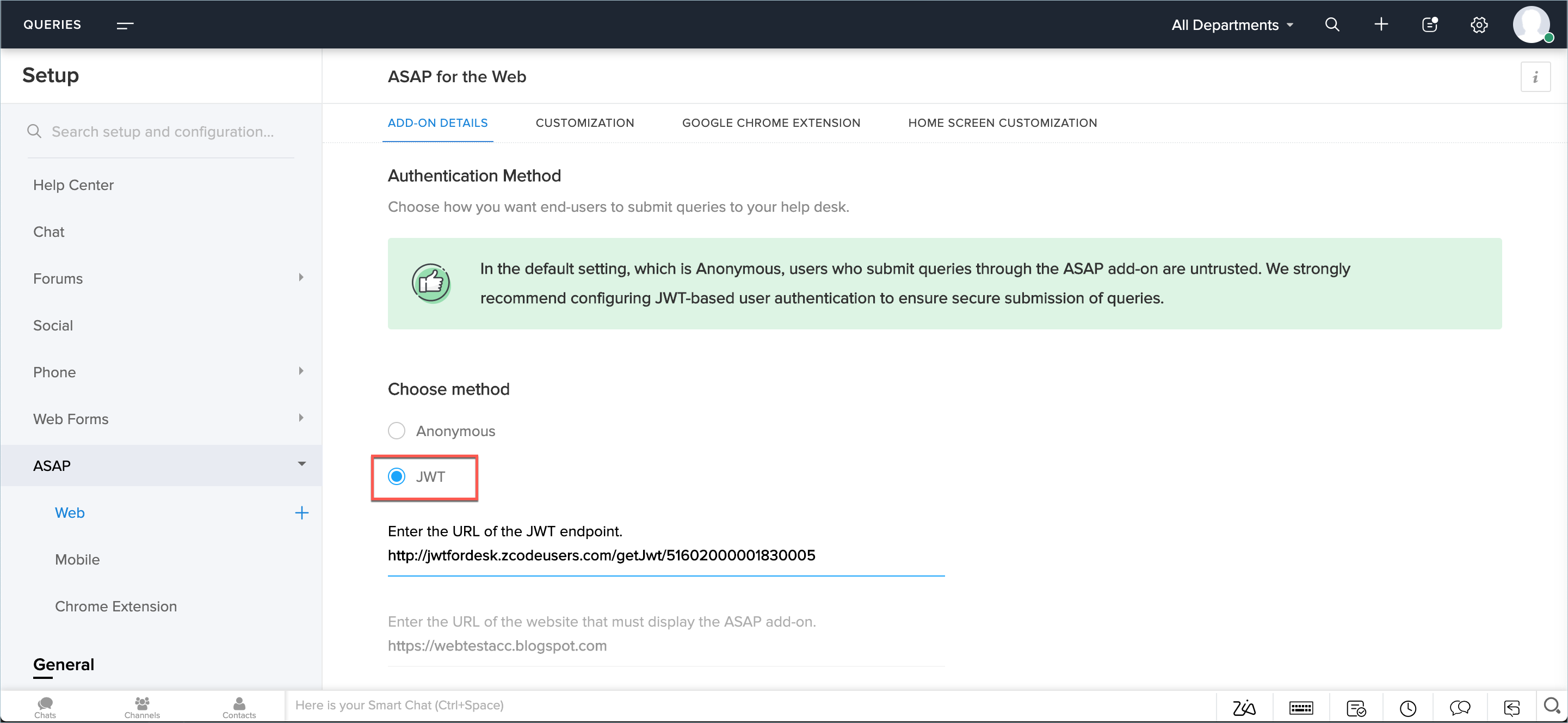Click the plus button next to Web
The image size is (1568, 723).
point(301,513)
